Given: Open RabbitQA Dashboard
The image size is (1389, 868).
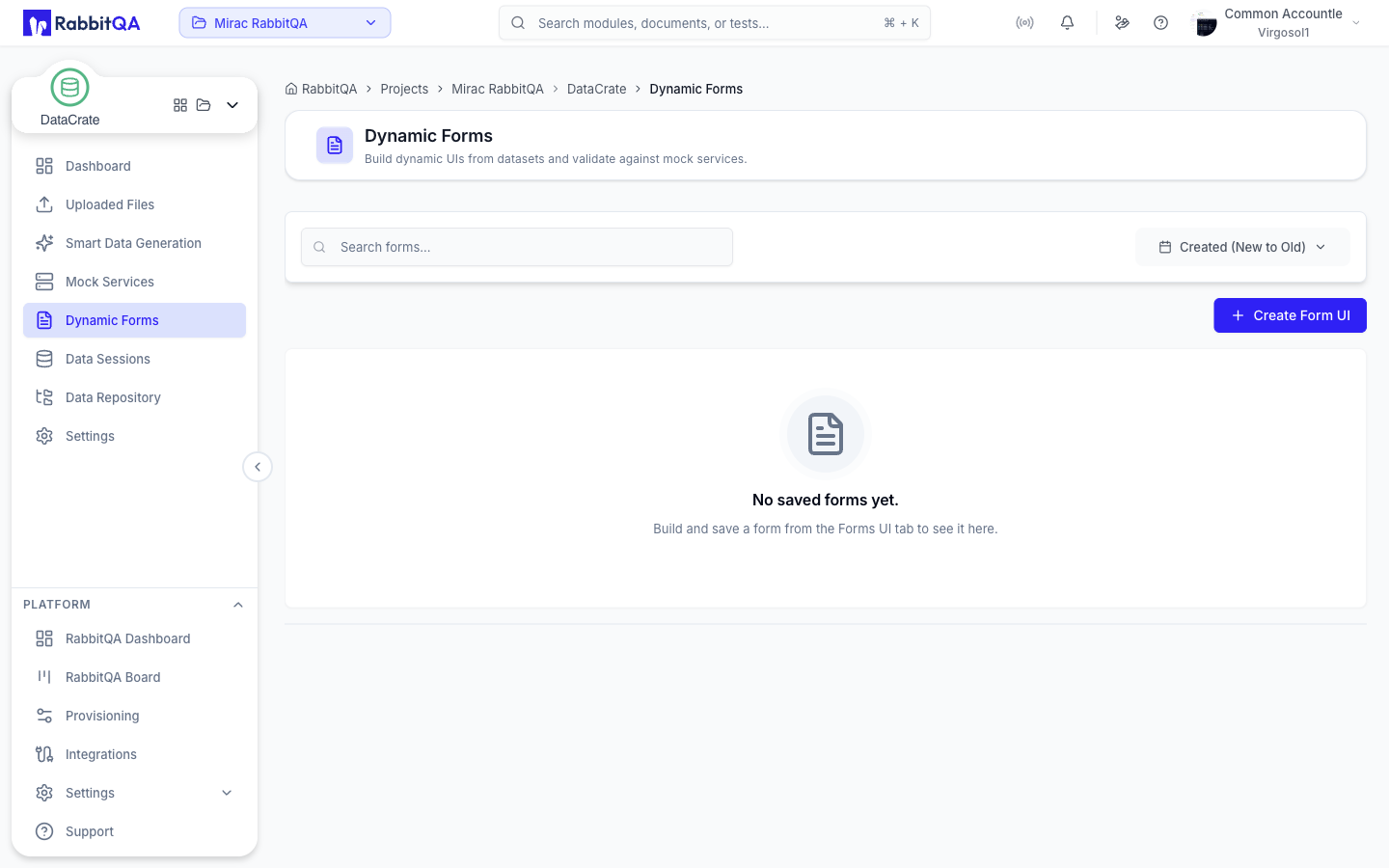Looking at the screenshot, I should [x=134, y=638].
